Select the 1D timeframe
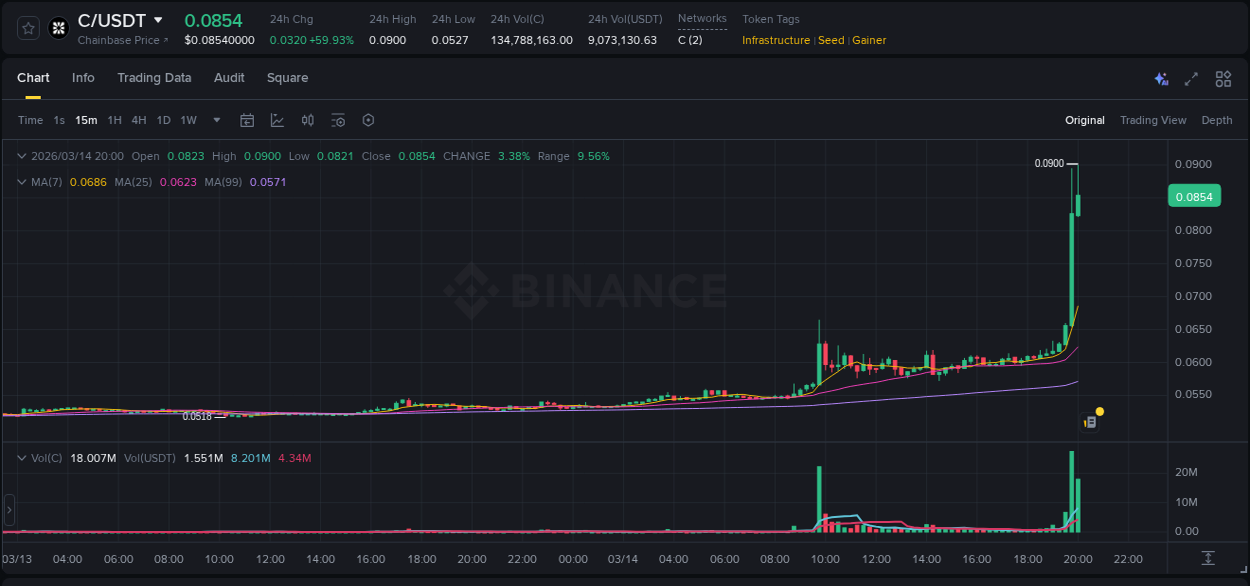1250x586 pixels. [x=163, y=120]
